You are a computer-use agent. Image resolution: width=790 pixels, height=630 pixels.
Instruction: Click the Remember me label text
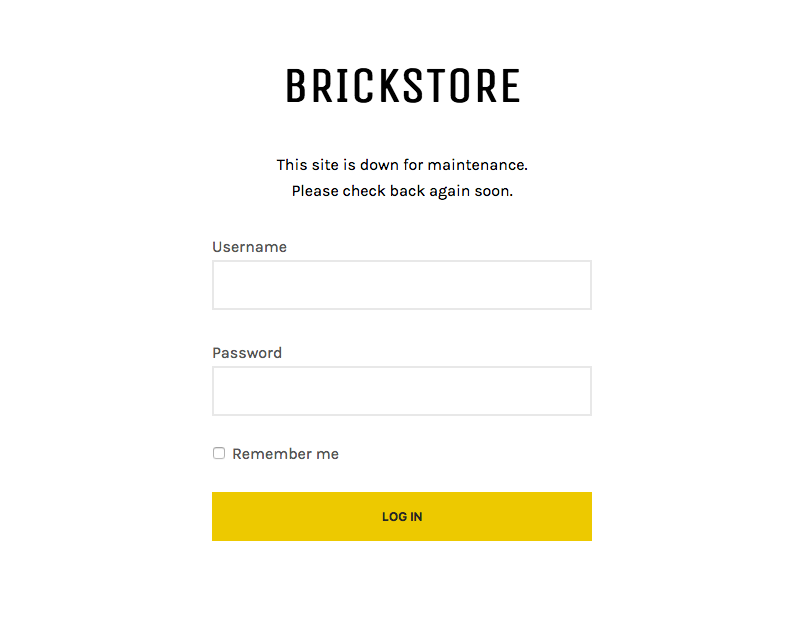click(285, 454)
